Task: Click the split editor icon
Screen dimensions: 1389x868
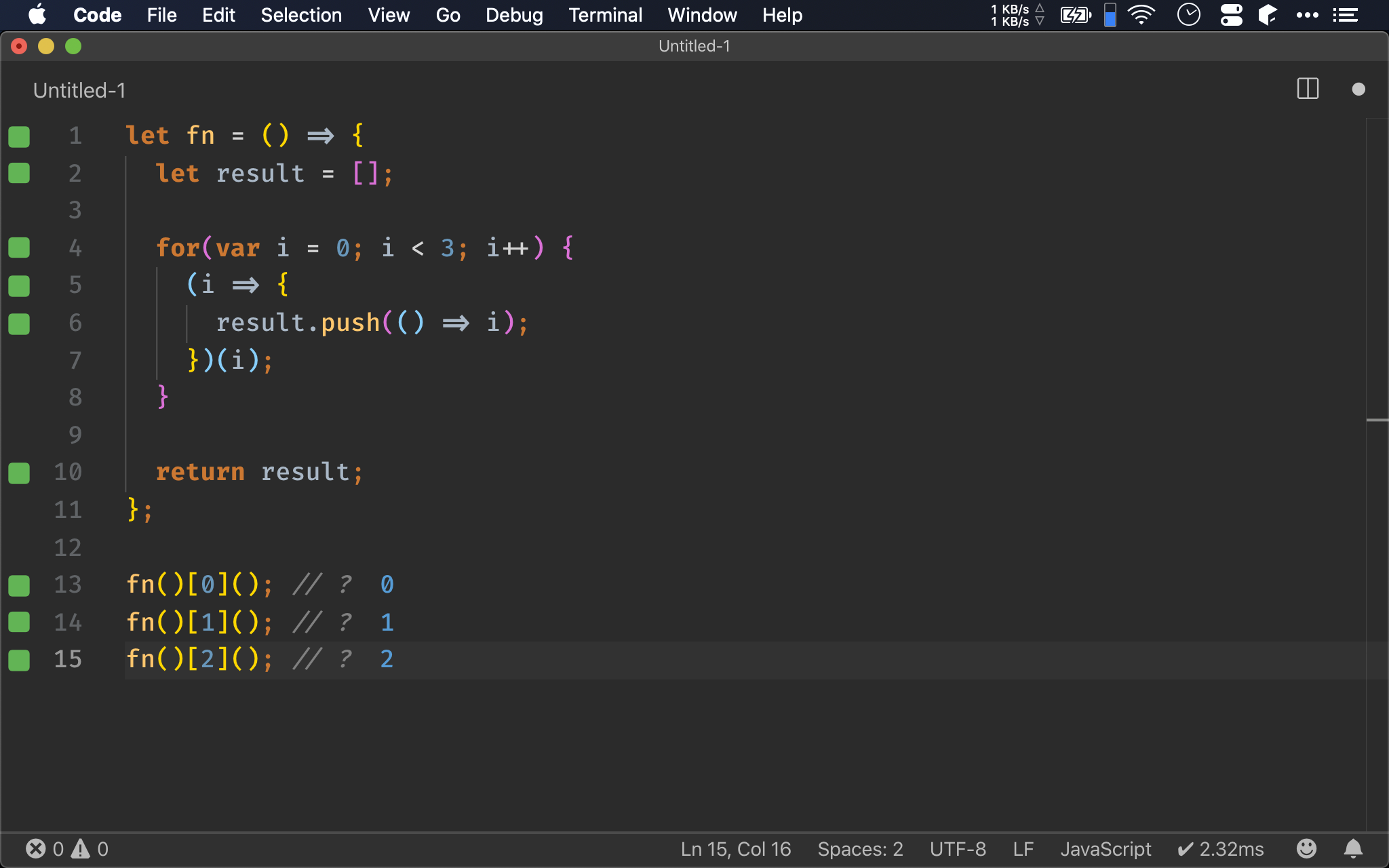Action: pos(1307,89)
